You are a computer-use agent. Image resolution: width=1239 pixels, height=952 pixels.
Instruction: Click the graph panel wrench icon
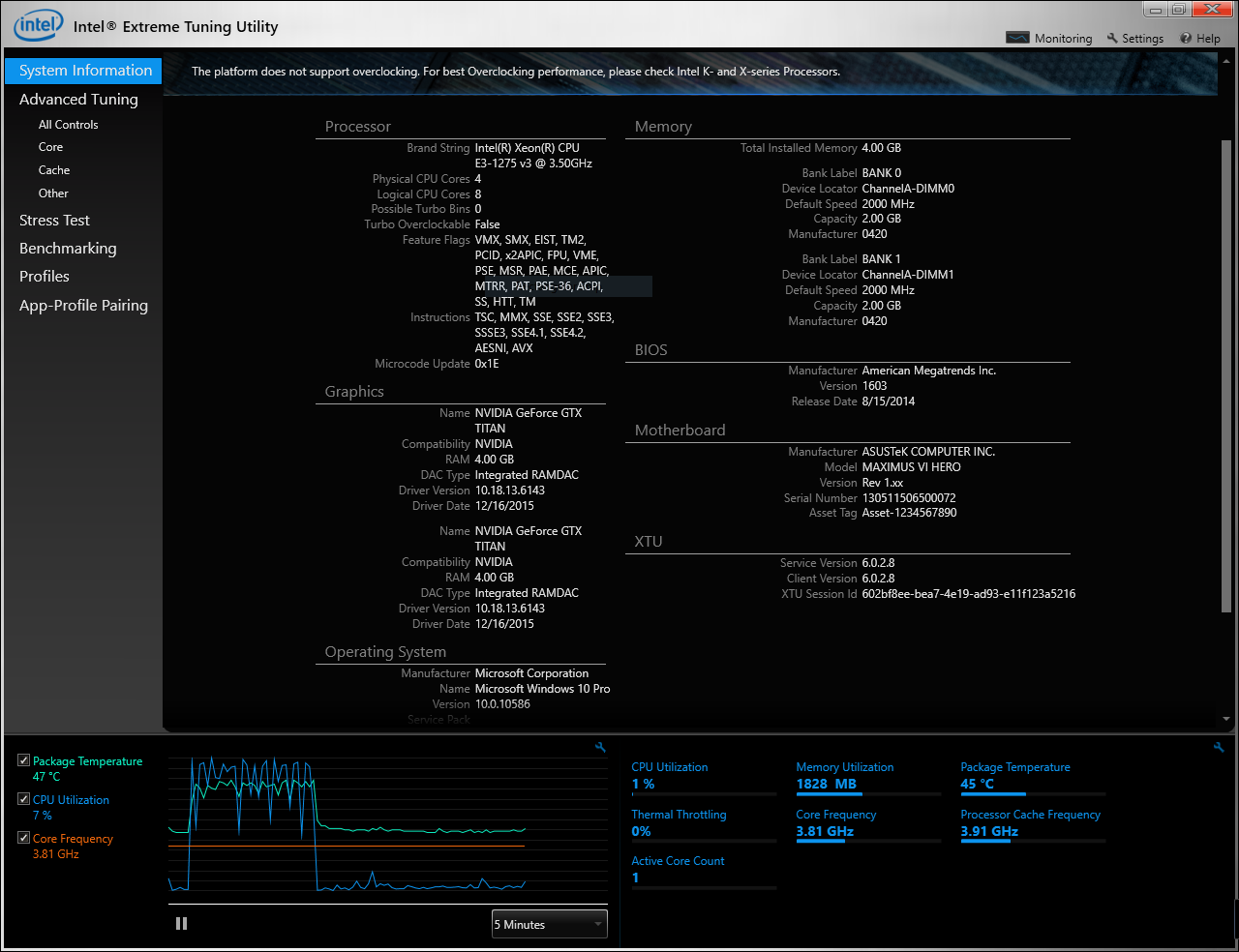600,748
